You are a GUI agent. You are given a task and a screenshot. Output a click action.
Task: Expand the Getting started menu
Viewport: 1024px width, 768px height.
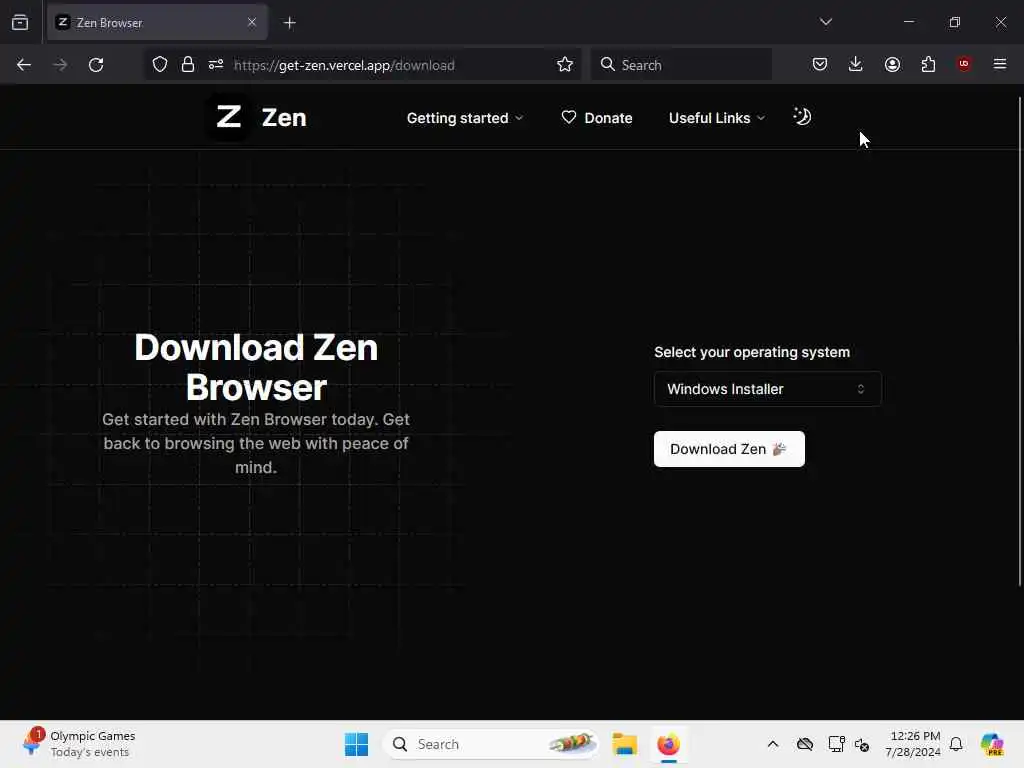coord(465,118)
